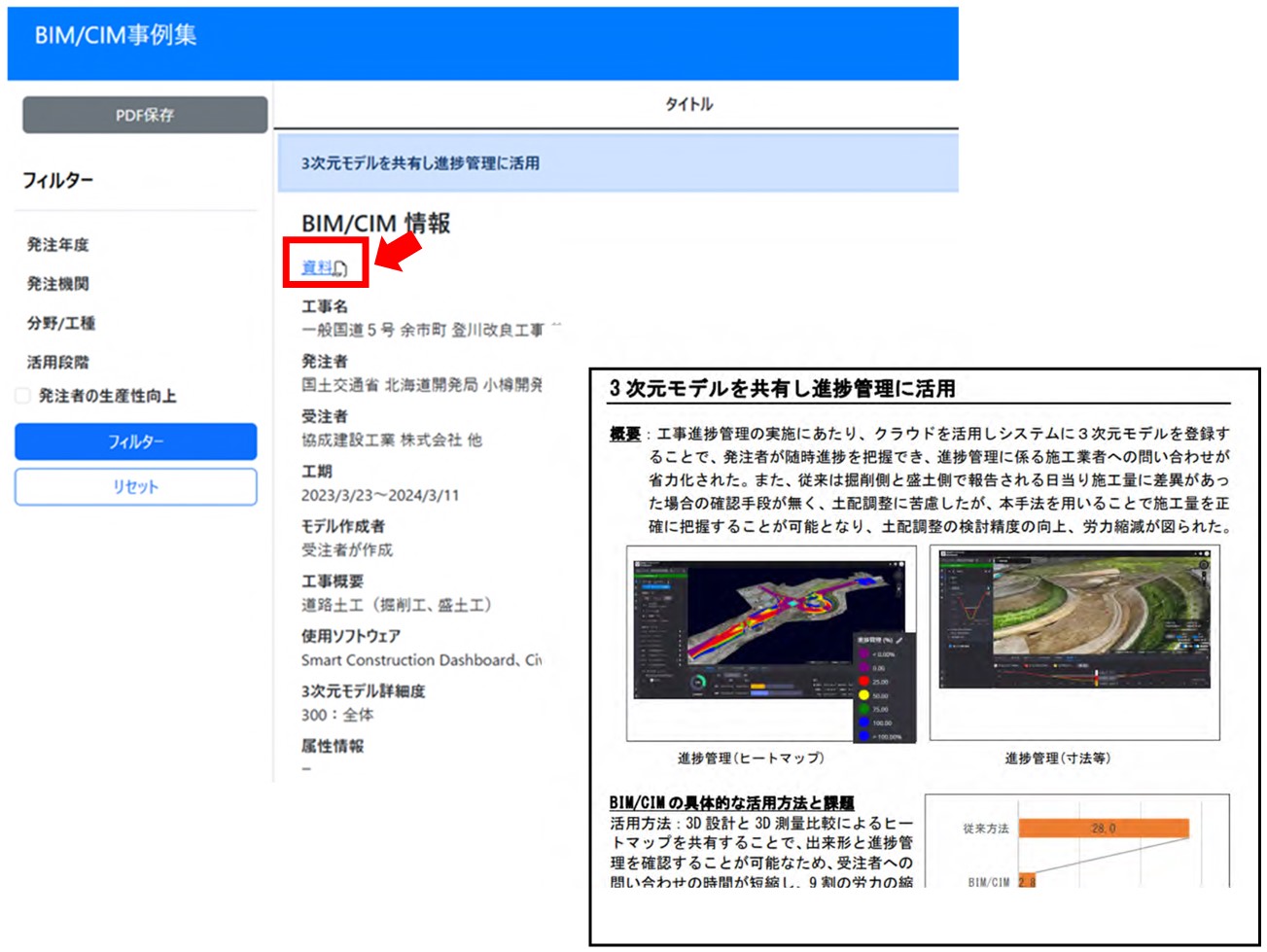This screenshot has height=952, width=1267.
Task: Toggle the 発注者の生産性向上 checkbox
Action: (x=22, y=396)
